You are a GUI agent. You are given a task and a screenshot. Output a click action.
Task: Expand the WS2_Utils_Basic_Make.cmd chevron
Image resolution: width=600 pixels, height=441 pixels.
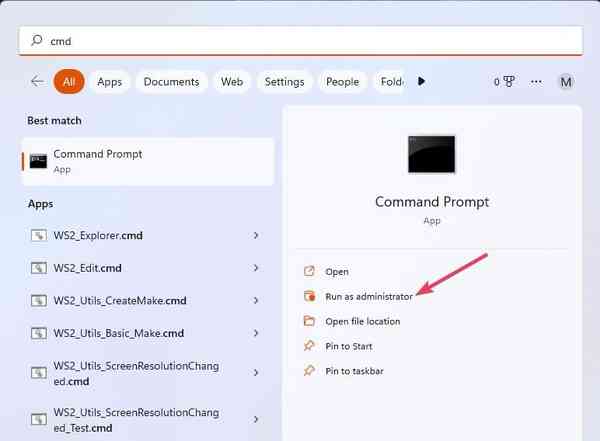[256, 332]
